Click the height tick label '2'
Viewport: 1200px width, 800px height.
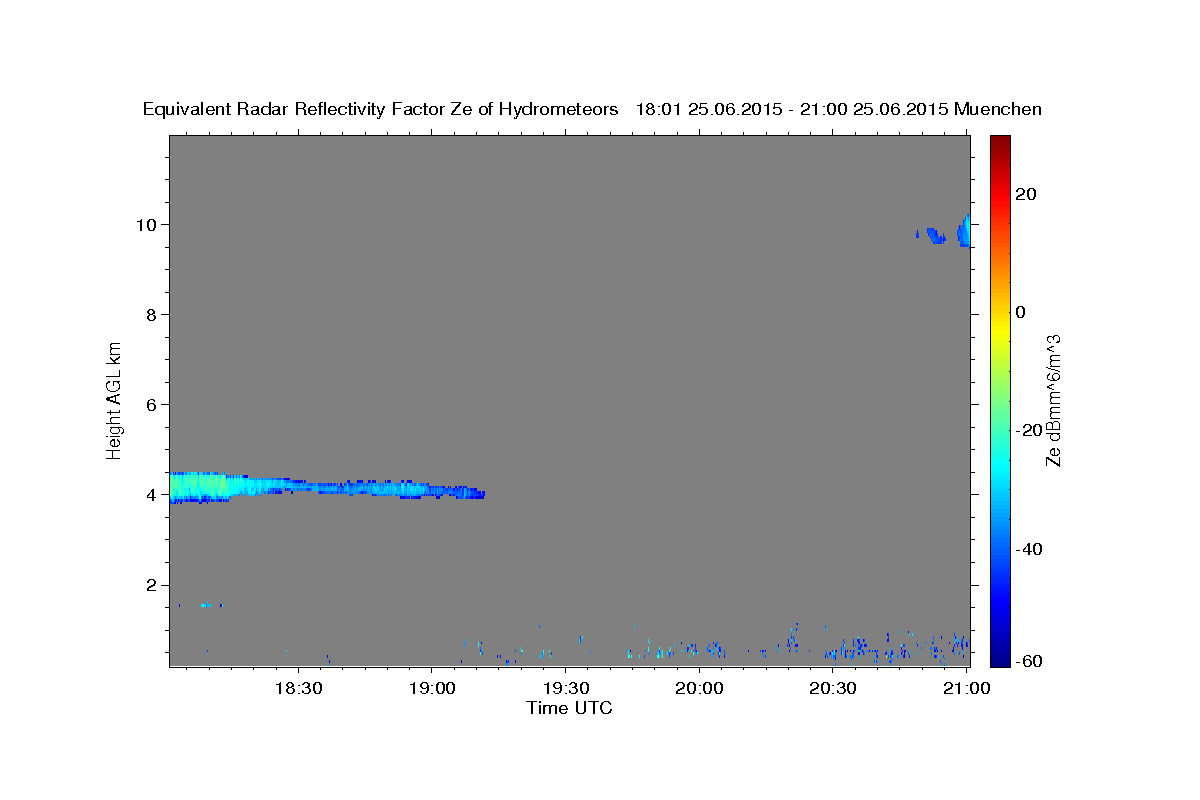tap(153, 585)
